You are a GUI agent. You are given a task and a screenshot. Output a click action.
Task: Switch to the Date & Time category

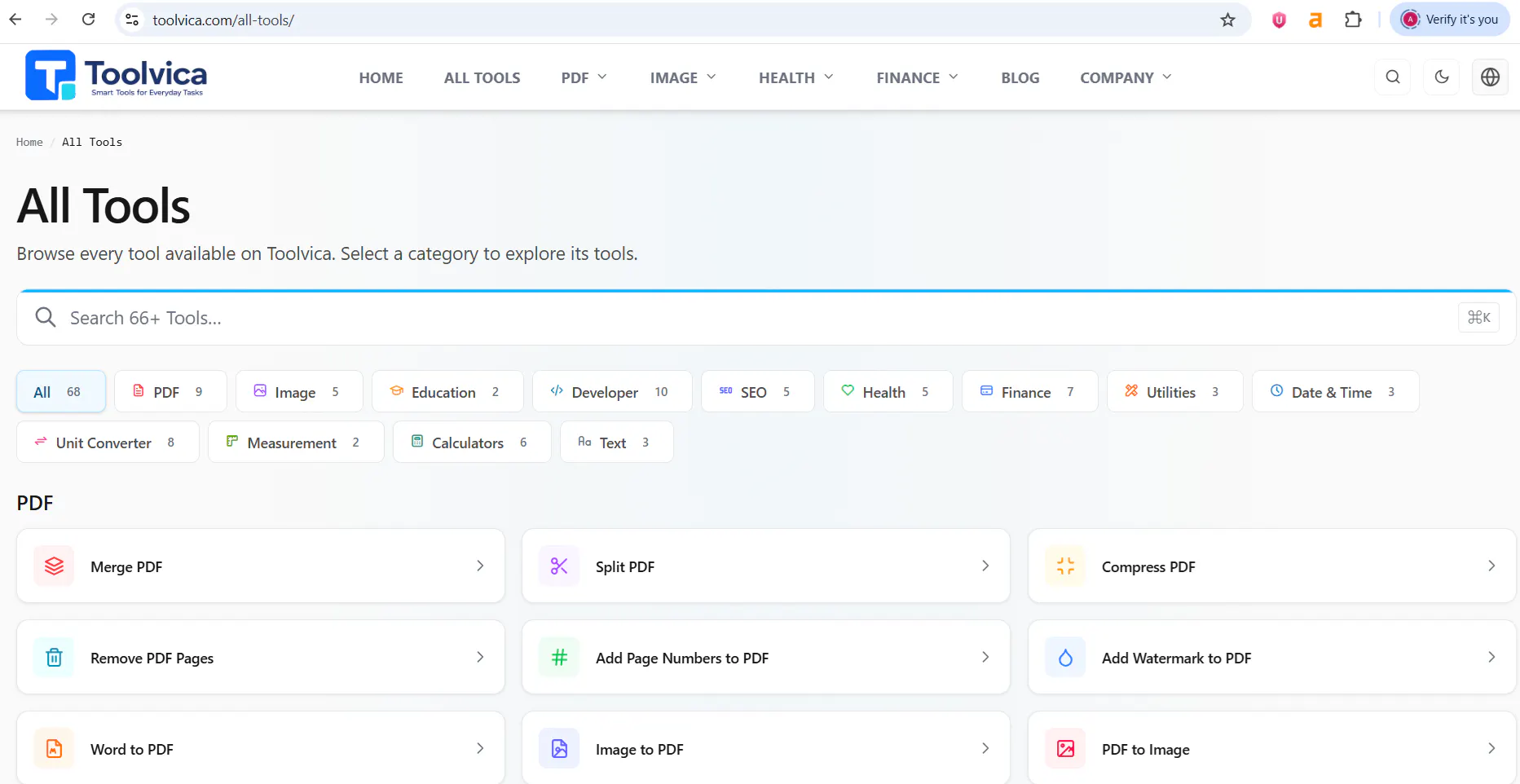point(1336,392)
